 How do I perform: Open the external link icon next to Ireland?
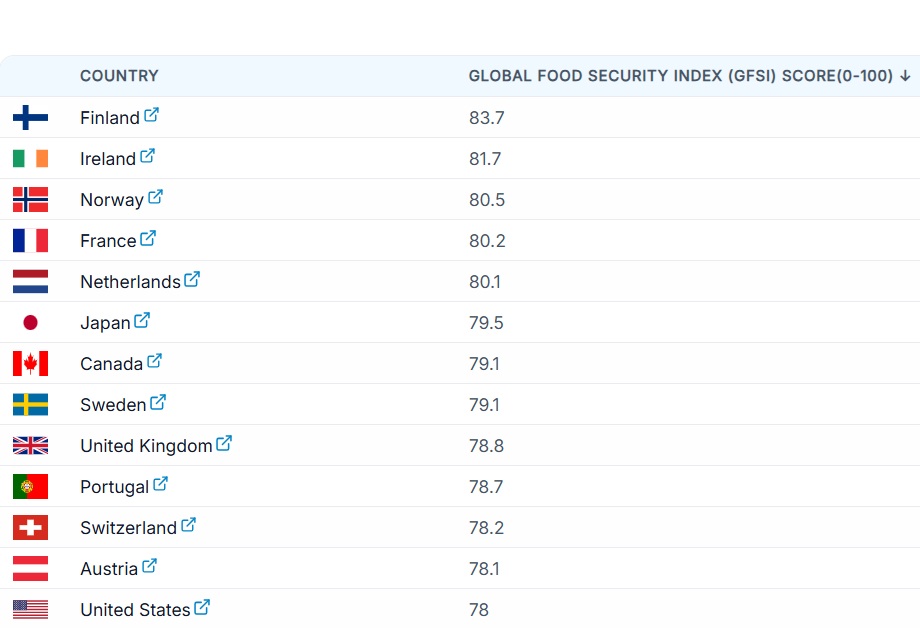(147, 156)
